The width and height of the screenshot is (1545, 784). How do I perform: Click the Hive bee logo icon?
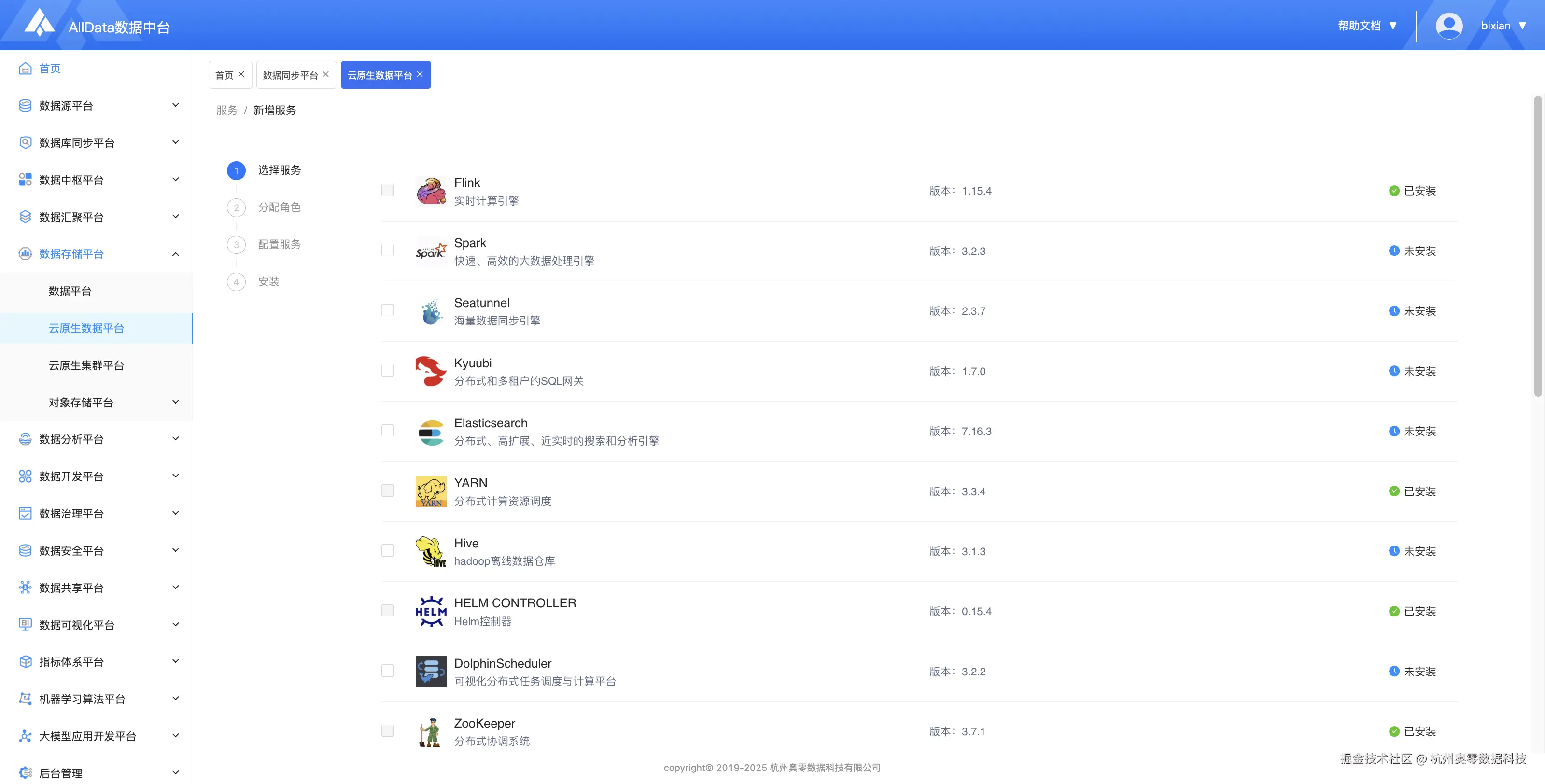point(431,551)
